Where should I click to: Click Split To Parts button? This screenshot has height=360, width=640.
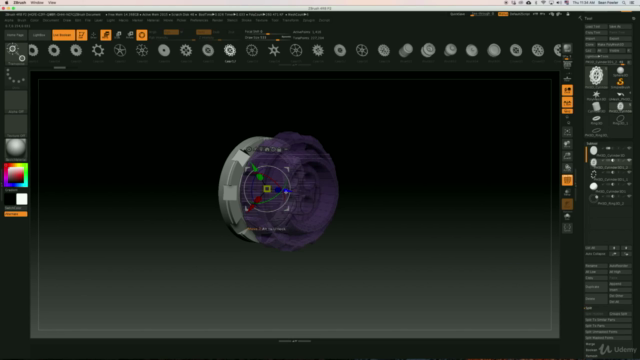608,326
